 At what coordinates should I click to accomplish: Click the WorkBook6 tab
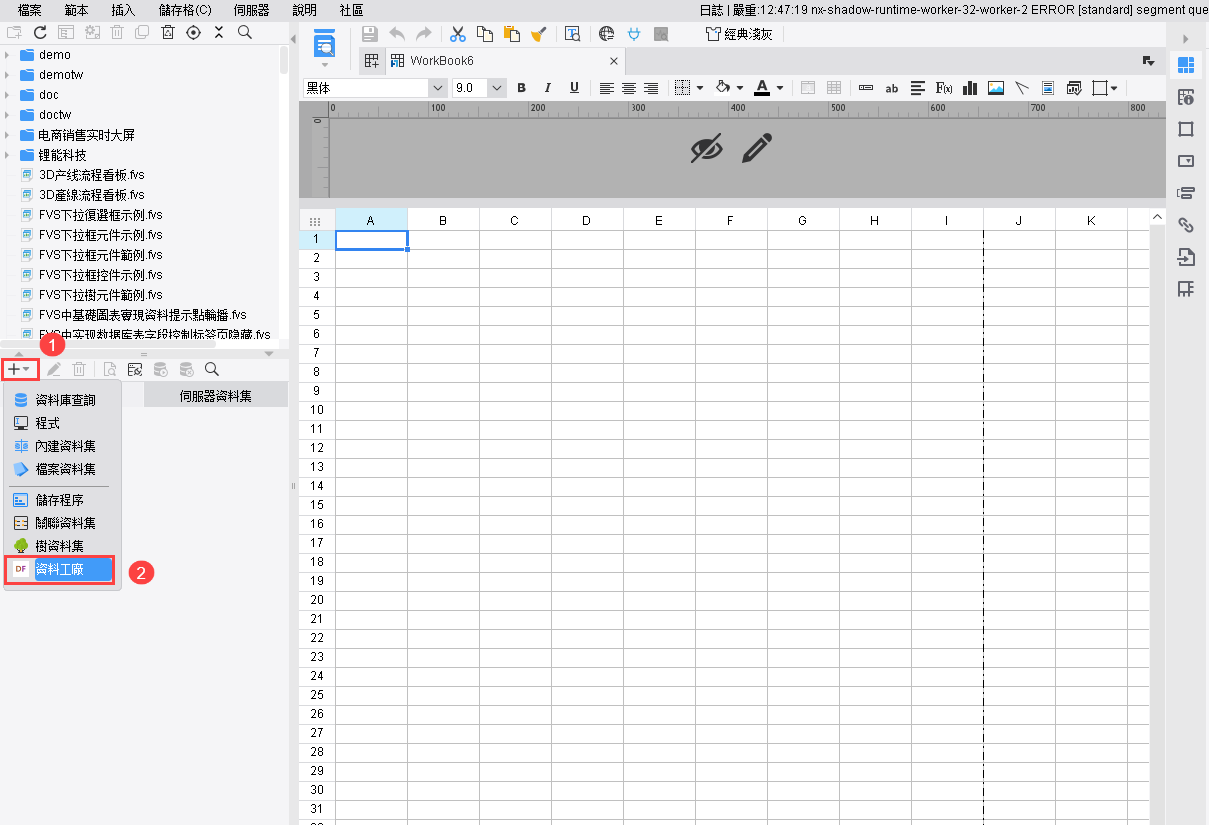(x=441, y=61)
